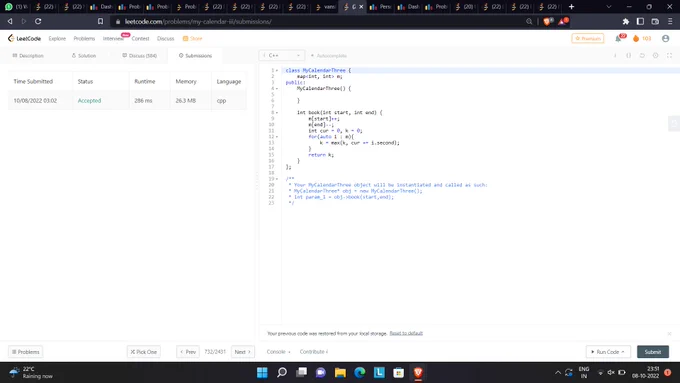The height and width of the screenshot is (383, 680).
Task: Submit the solution code
Action: [x=653, y=352]
